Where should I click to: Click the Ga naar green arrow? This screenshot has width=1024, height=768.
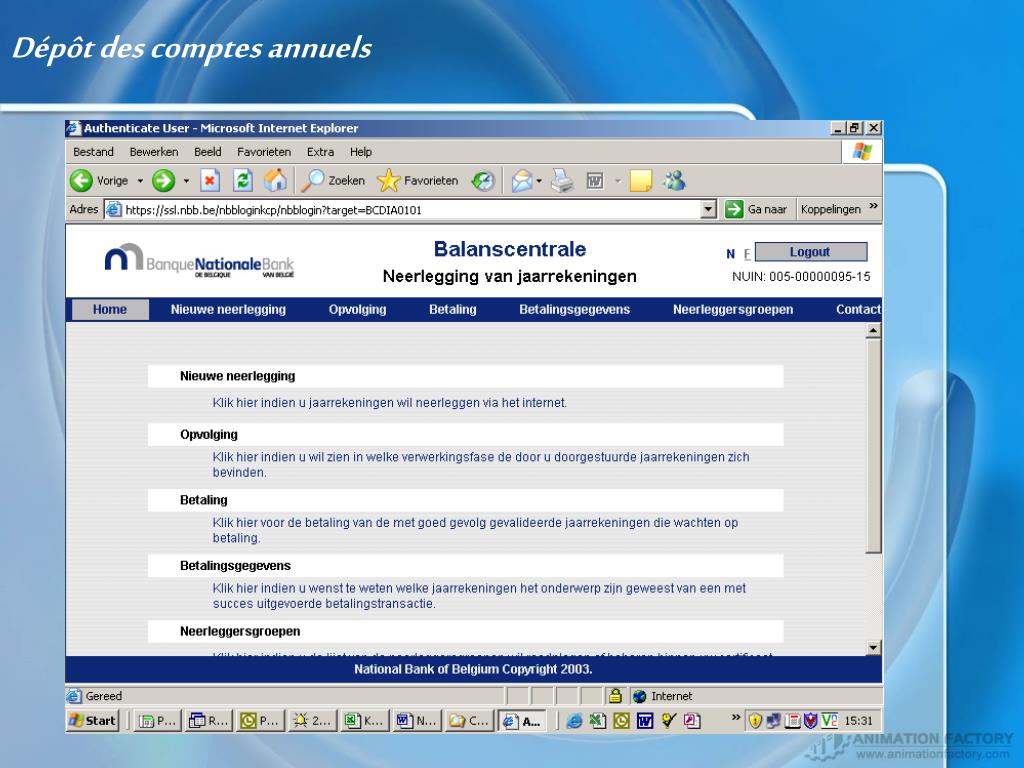pos(734,209)
